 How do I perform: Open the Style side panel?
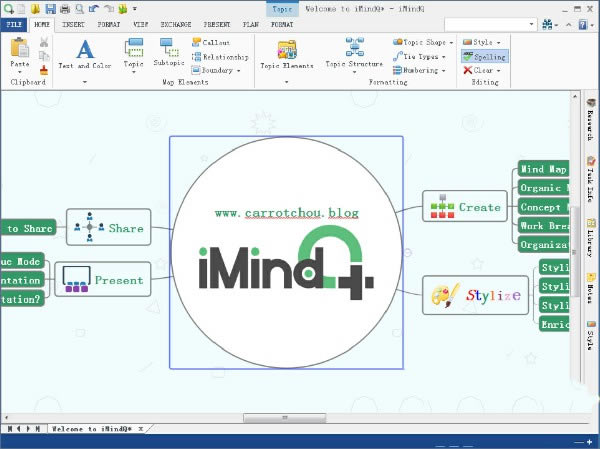[591, 335]
